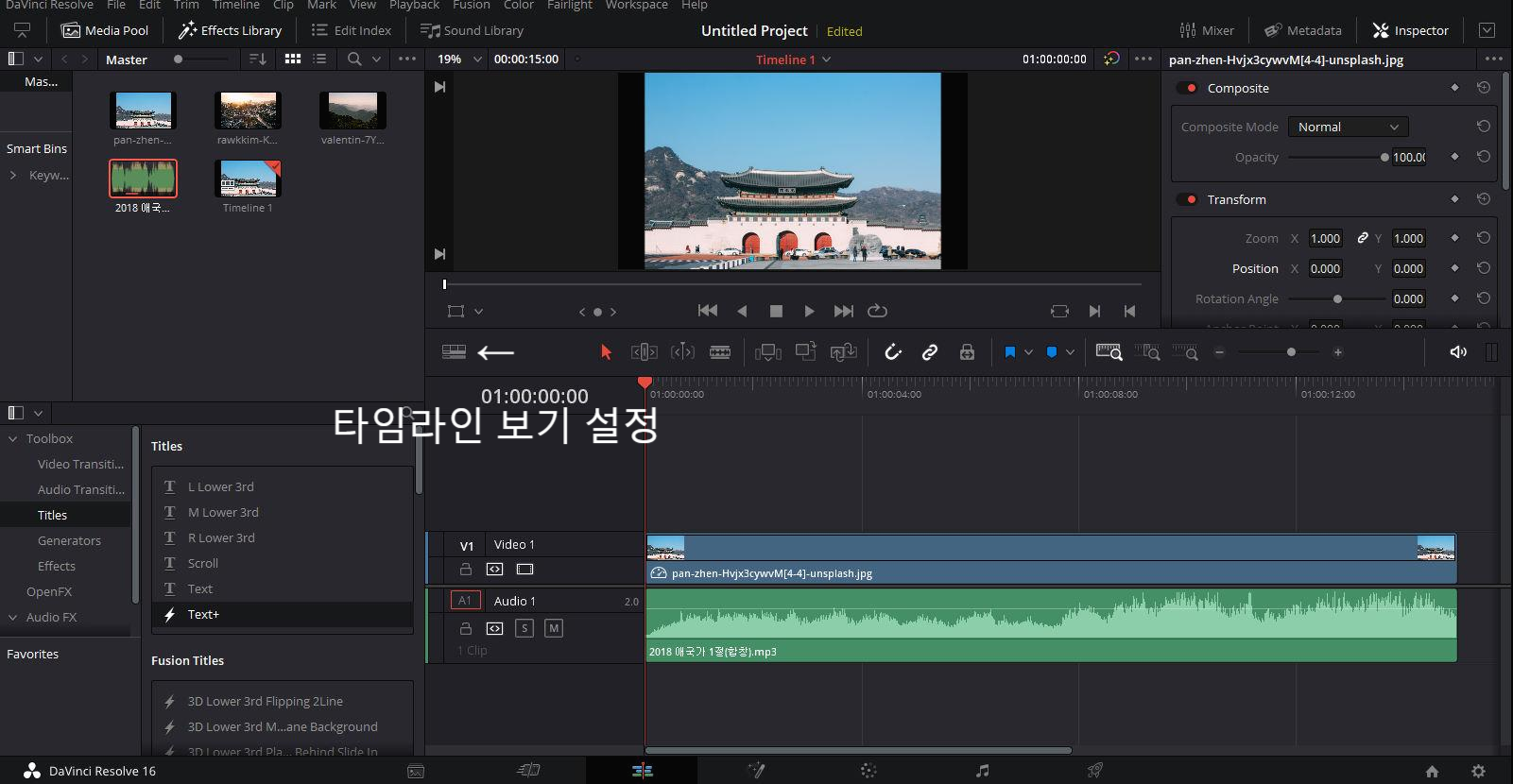Toggle the Composite section enable switch
Image resolution: width=1513 pixels, height=784 pixels.
pos(1187,88)
